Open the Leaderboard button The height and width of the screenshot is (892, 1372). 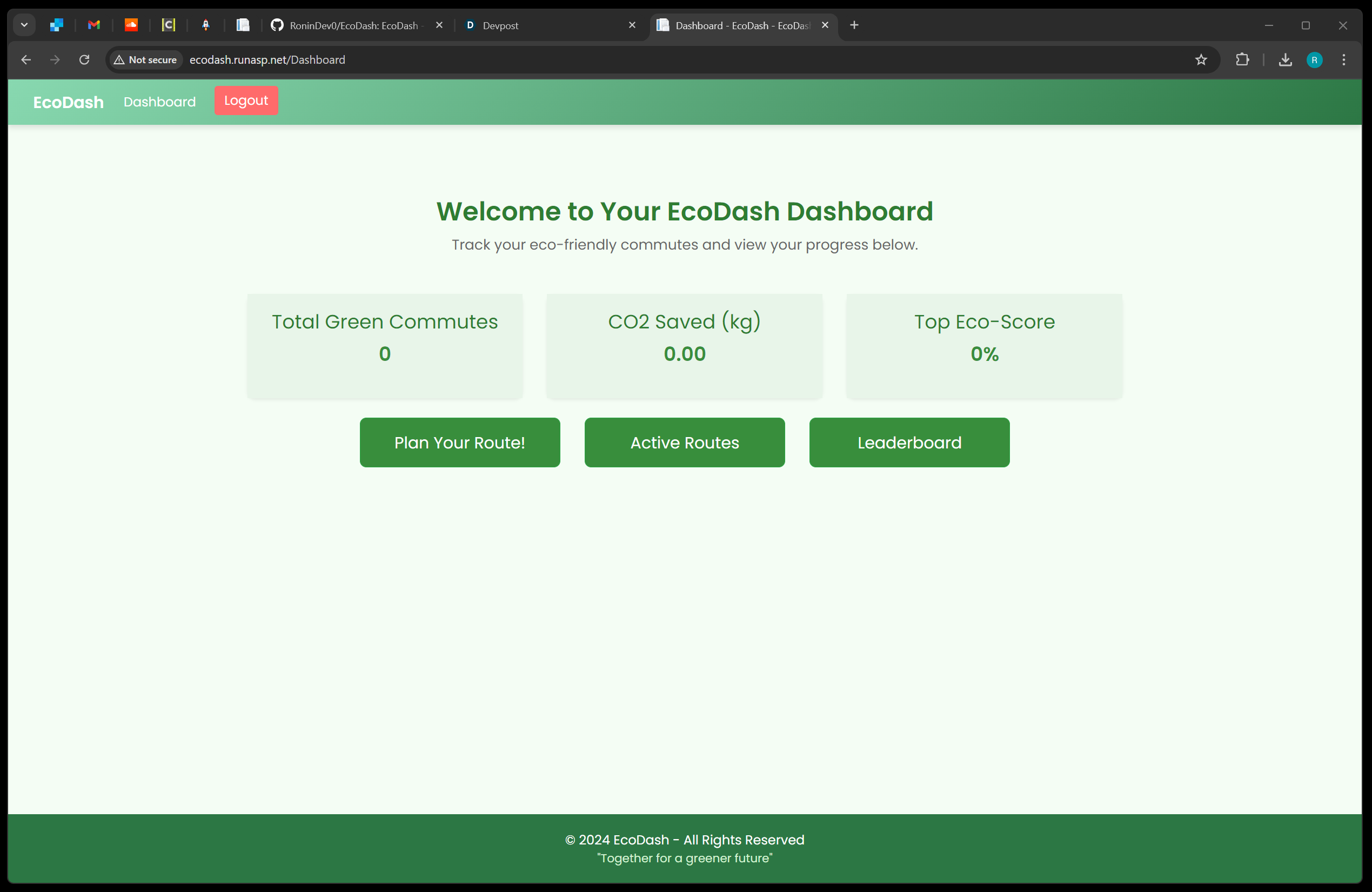point(909,442)
